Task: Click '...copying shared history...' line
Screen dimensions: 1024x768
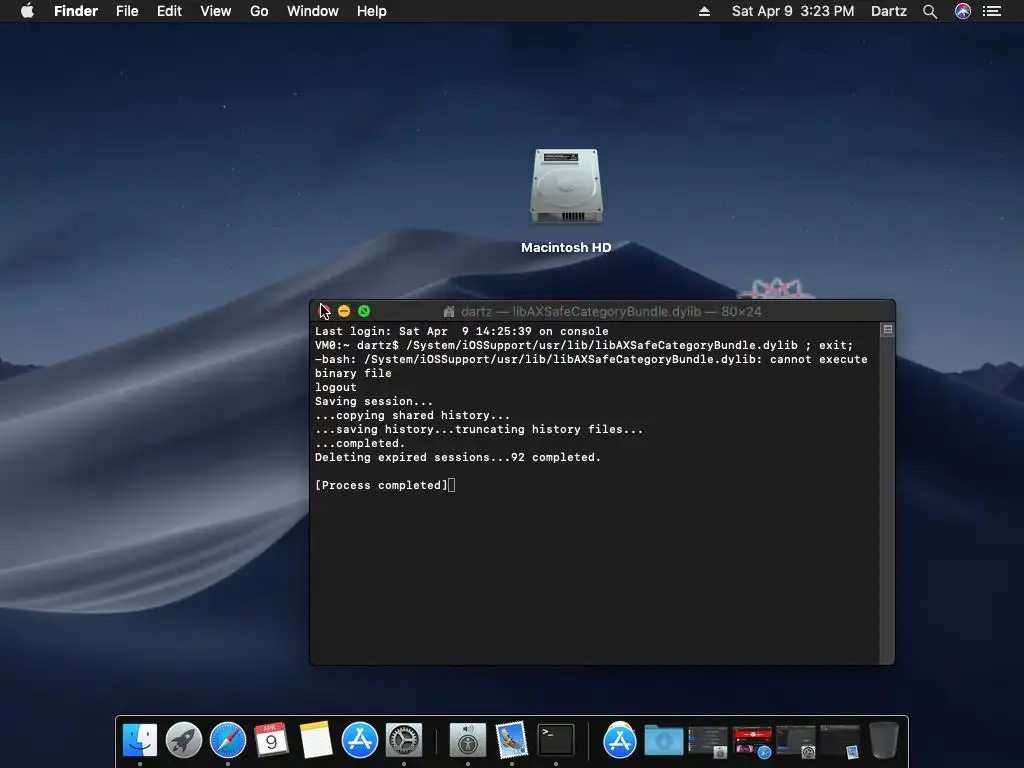Action: click(x=412, y=415)
